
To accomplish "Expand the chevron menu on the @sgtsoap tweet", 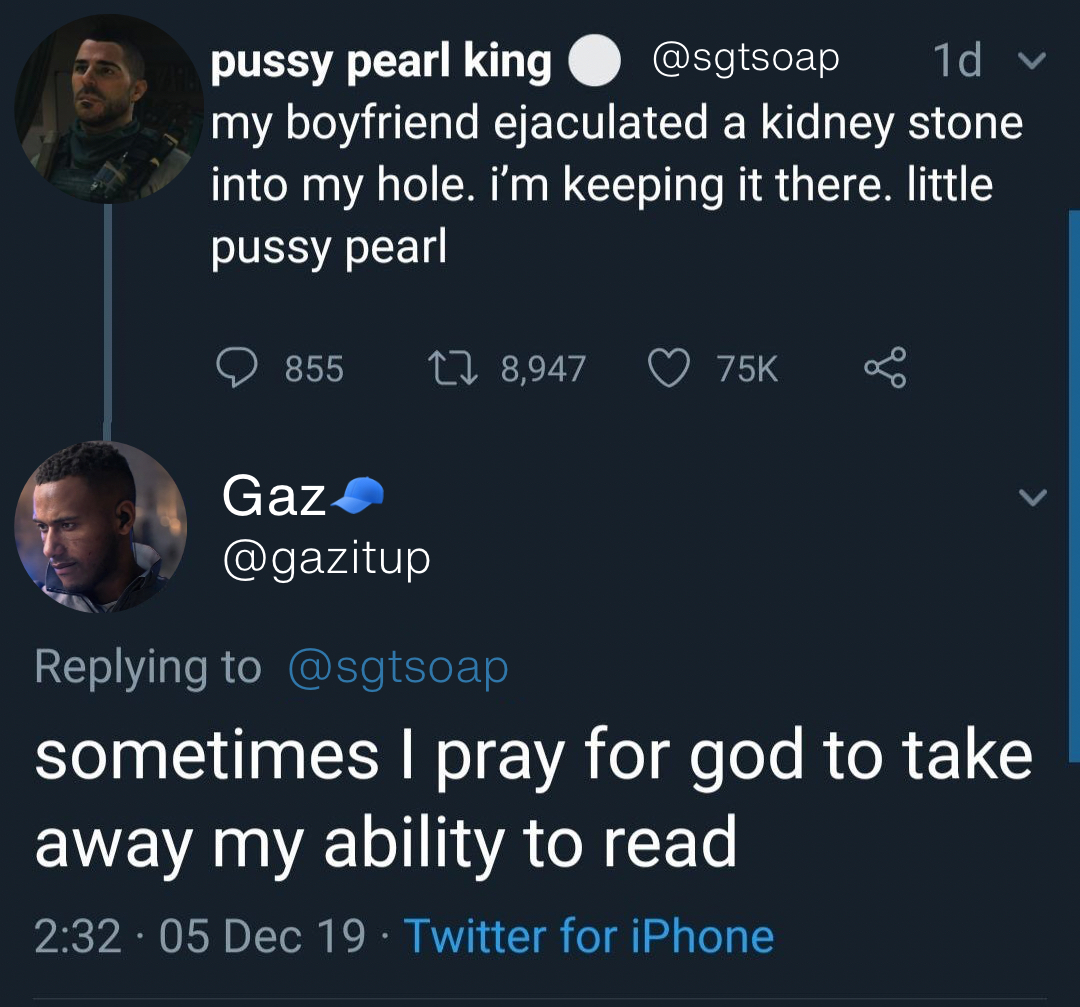I will [1028, 62].
